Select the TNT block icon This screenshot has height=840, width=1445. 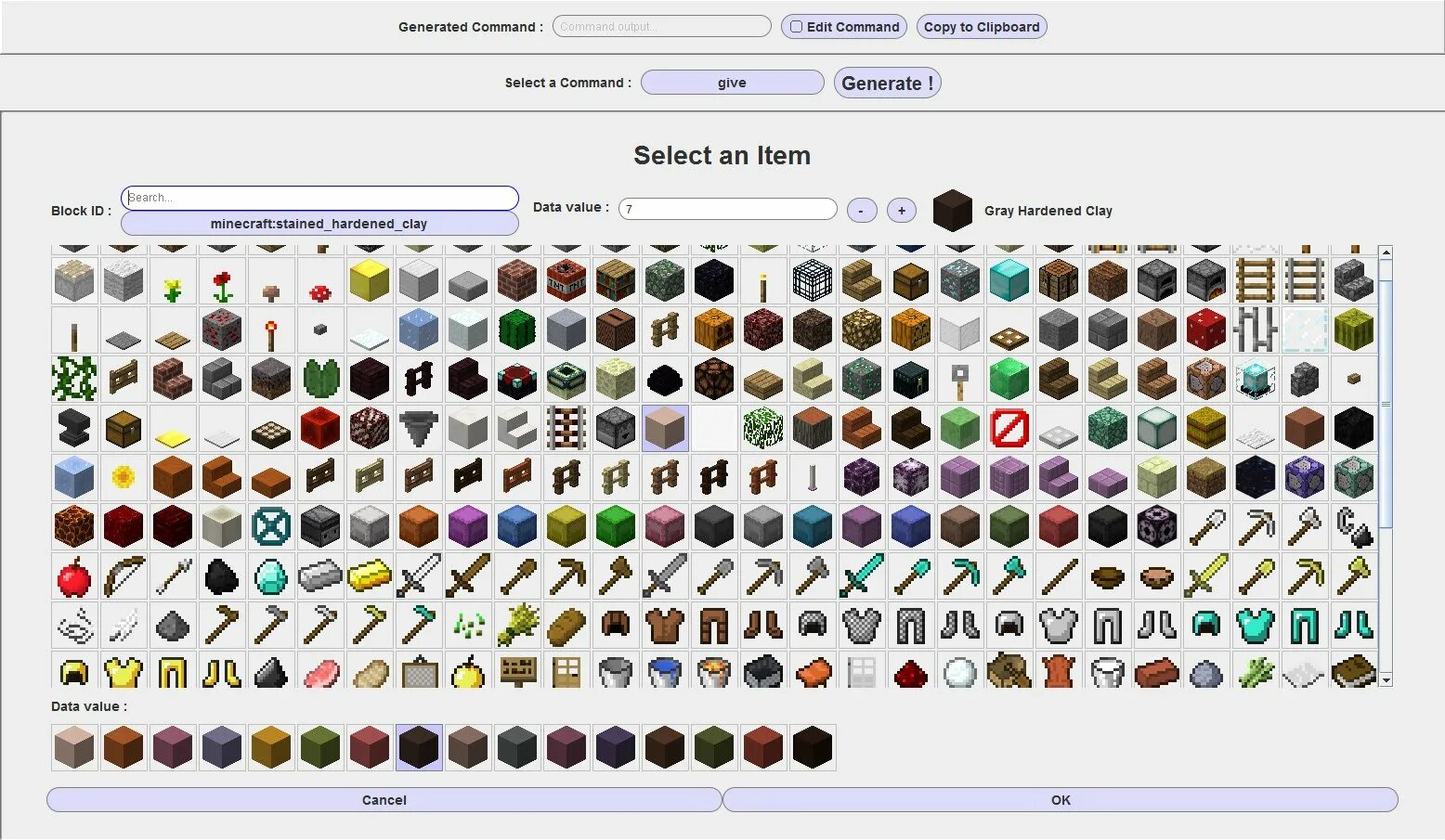click(x=566, y=280)
